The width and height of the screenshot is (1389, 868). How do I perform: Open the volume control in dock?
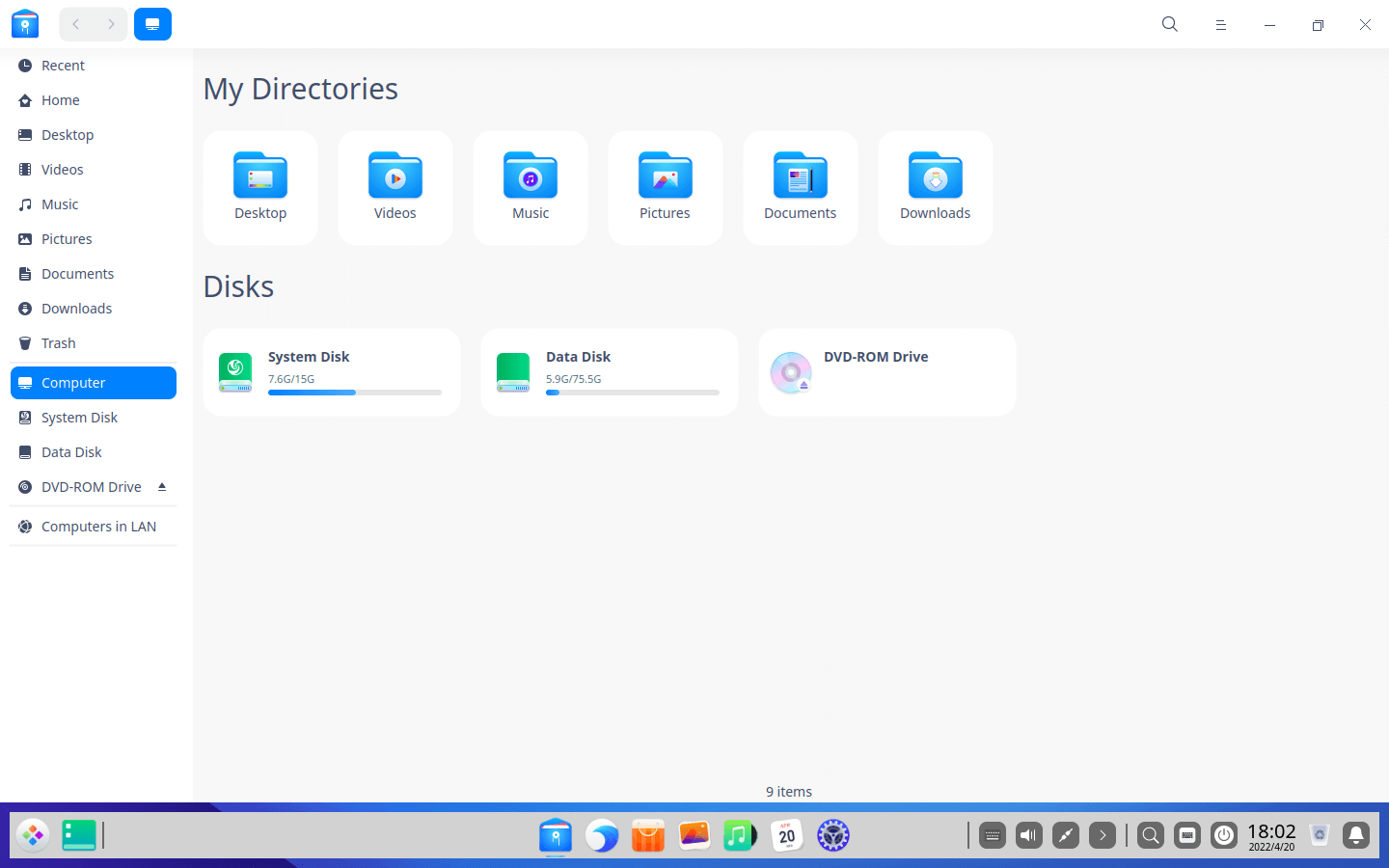pos(1029,835)
